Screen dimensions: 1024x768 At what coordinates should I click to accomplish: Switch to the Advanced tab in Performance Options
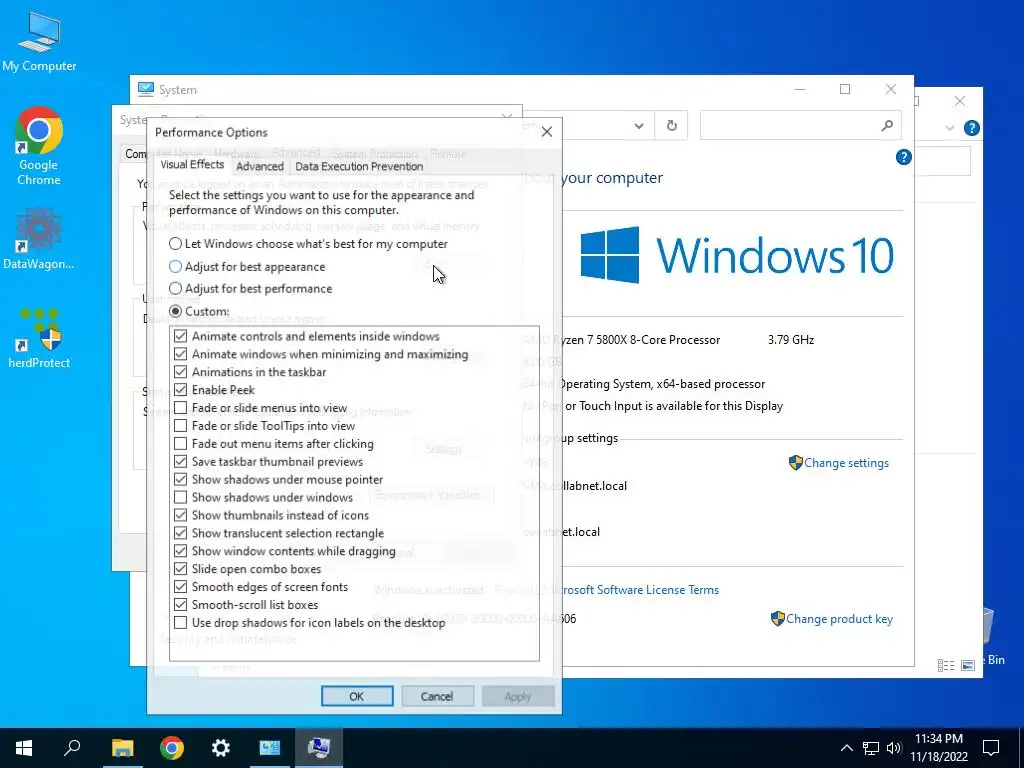(x=260, y=167)
